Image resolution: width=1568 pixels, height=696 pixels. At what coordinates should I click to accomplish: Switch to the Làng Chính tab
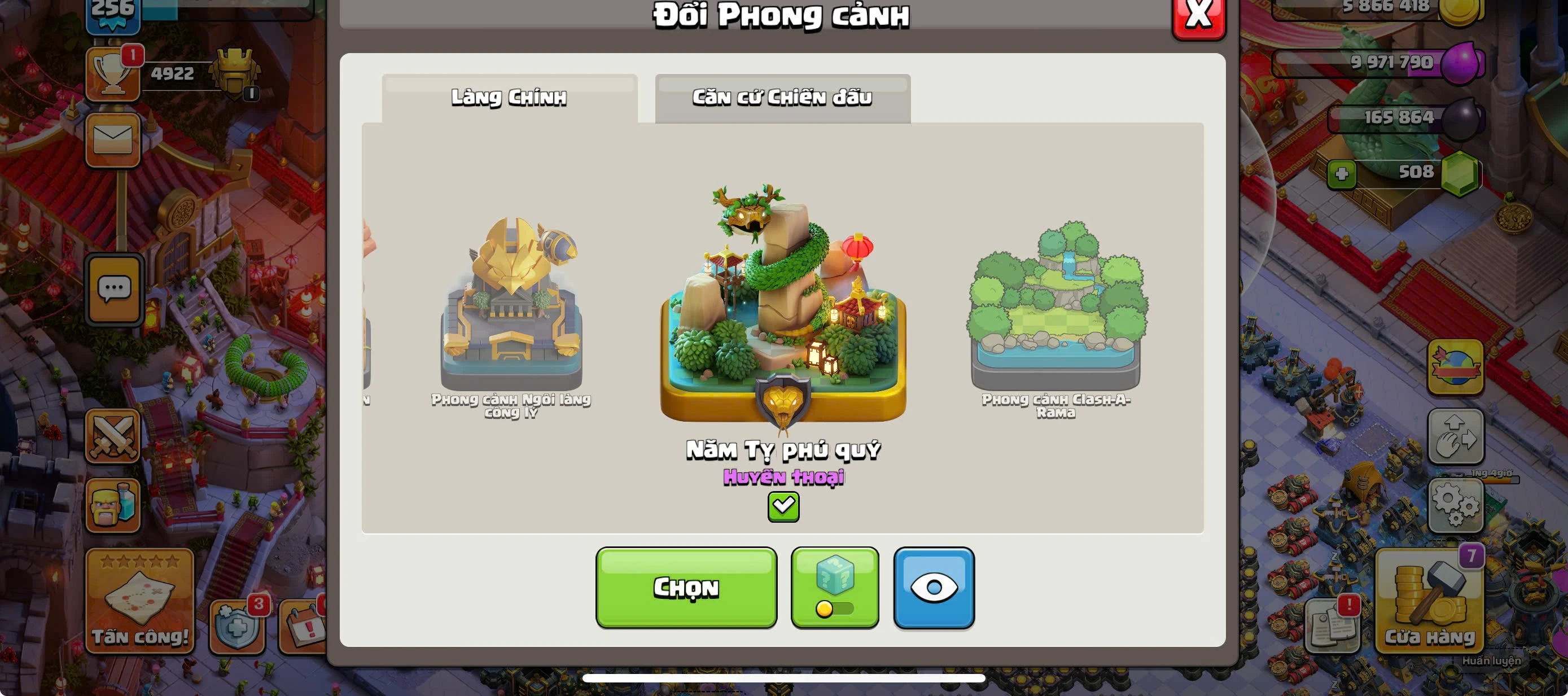tap(510, 98)
